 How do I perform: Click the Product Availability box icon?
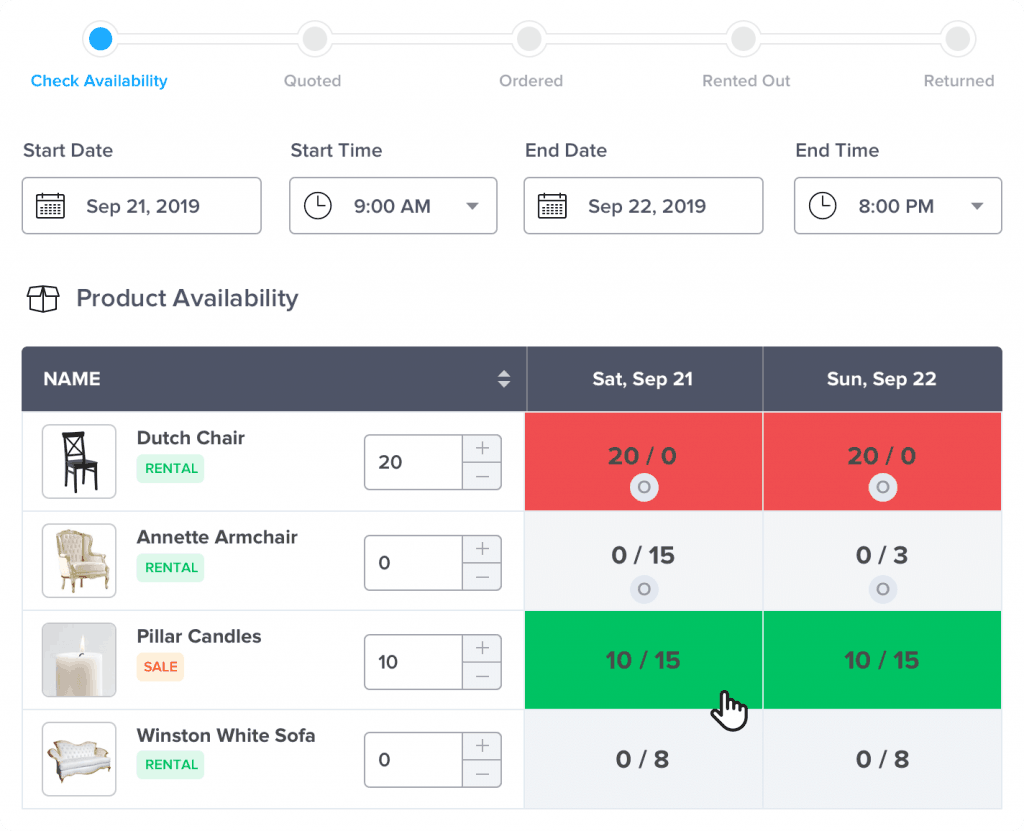point(42,298)
